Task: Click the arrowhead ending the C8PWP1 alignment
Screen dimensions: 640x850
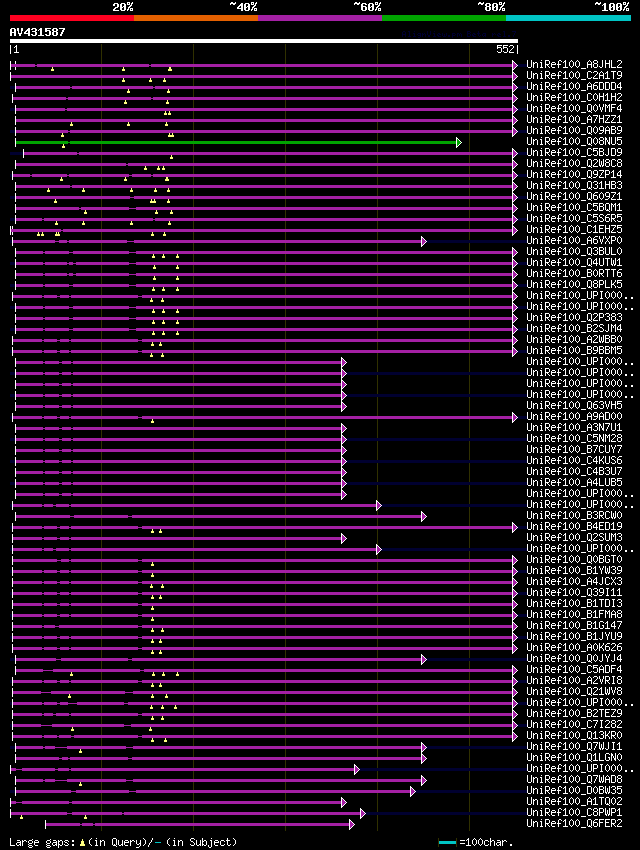Action: pyautogui.click(x=363, y=814)
